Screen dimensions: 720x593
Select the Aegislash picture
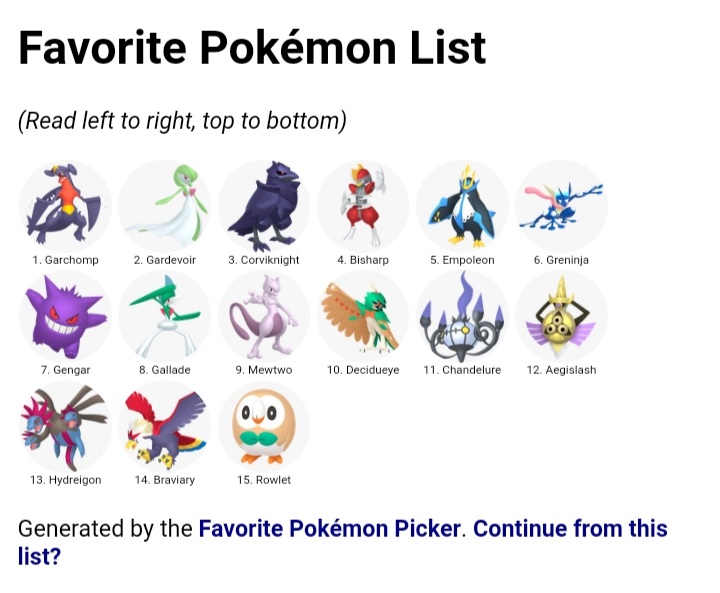pos(561,316)
